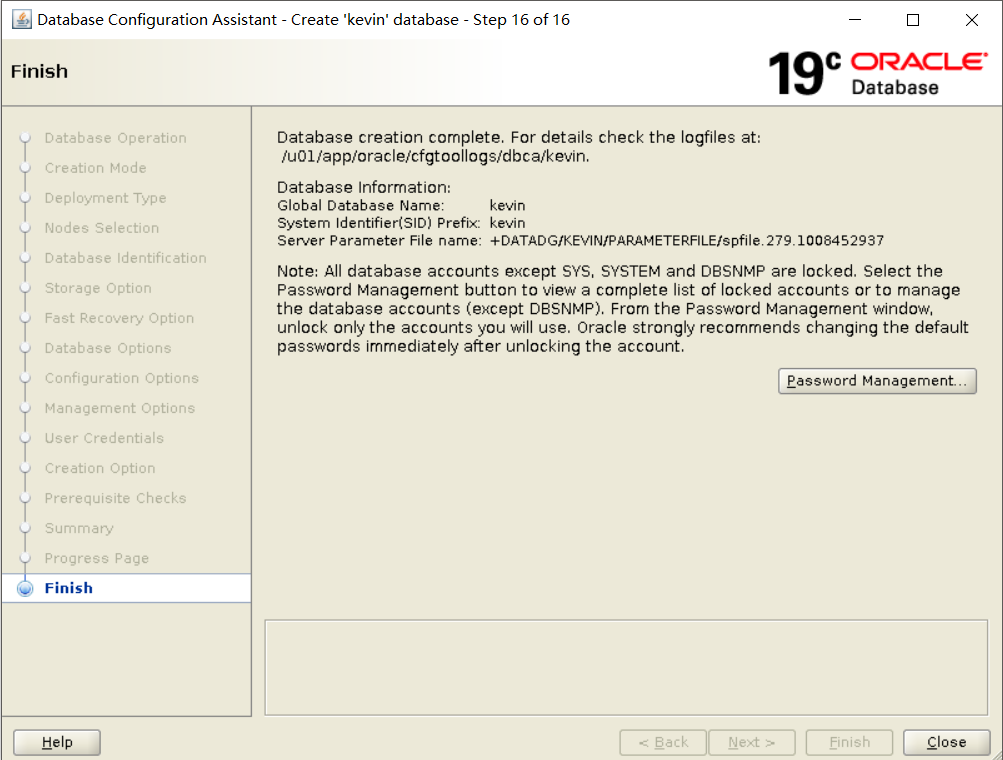The height and width of the screenshot is (760, 1003).
Task: Close the window via title bar X
Action: coord(972,20)
